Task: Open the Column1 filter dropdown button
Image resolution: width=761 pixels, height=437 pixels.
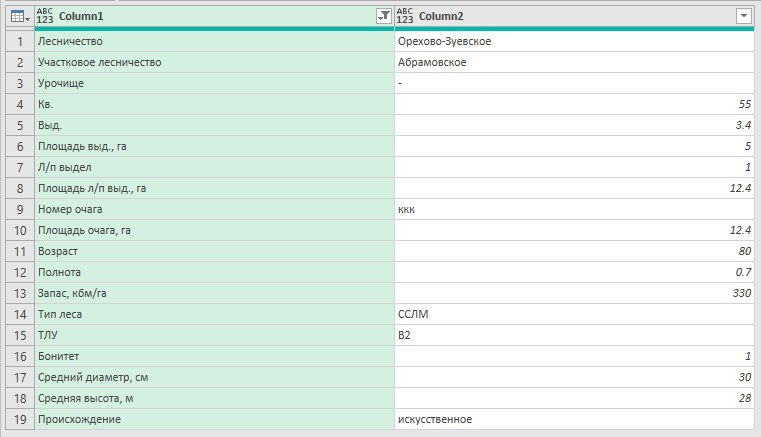Action: (384, 16)
